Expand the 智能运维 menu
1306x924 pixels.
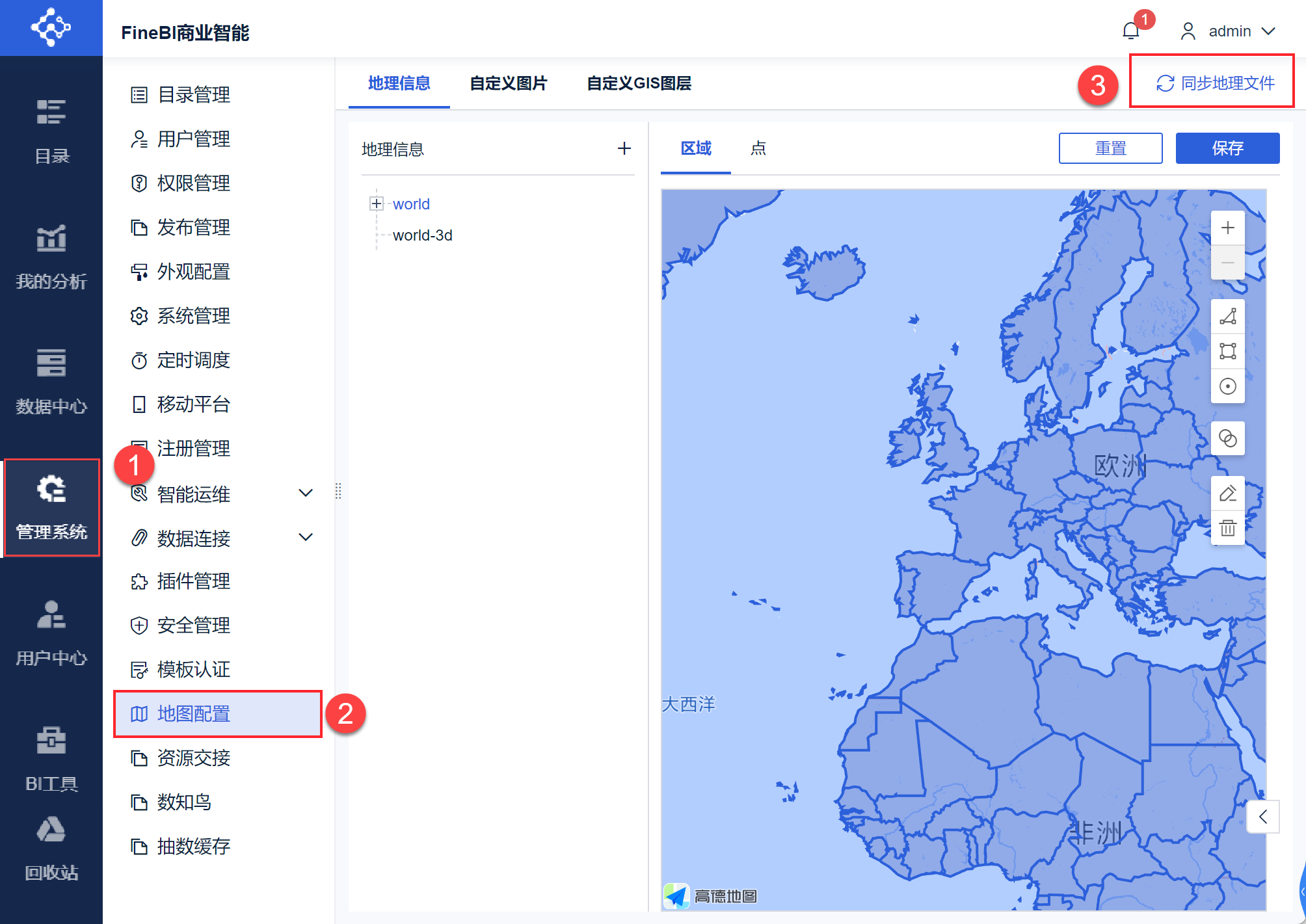pos(305,494)
